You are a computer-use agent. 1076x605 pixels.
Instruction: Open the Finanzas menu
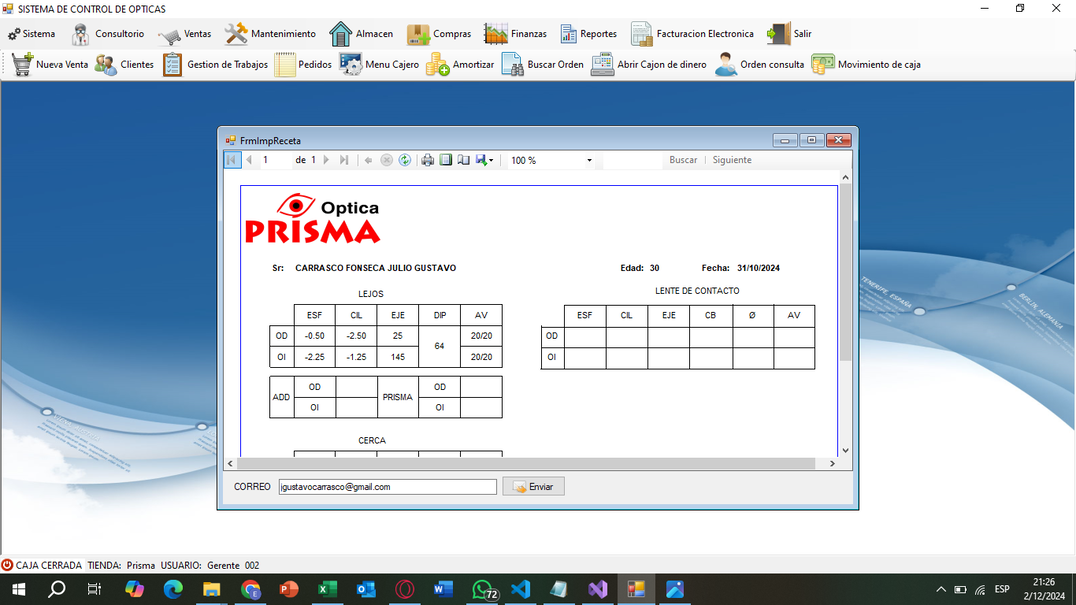coord(515,34)
